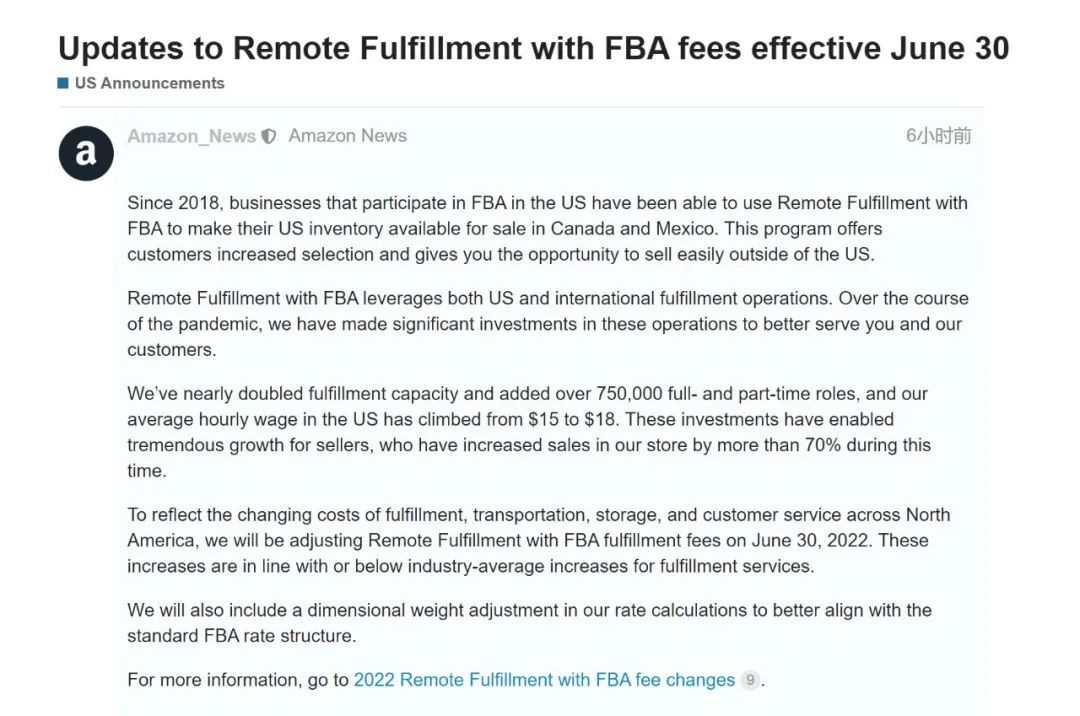The image size is (1080, 716).
Task: Click the link-click count badge showing 9
Action: tap(750, 680)
